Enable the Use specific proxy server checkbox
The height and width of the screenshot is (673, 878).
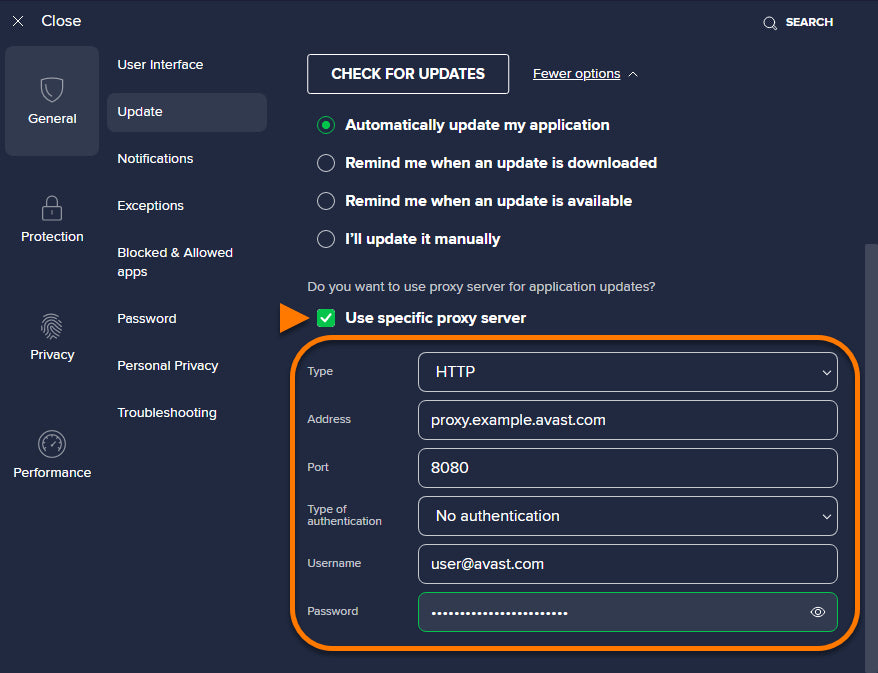pos(325,317)
